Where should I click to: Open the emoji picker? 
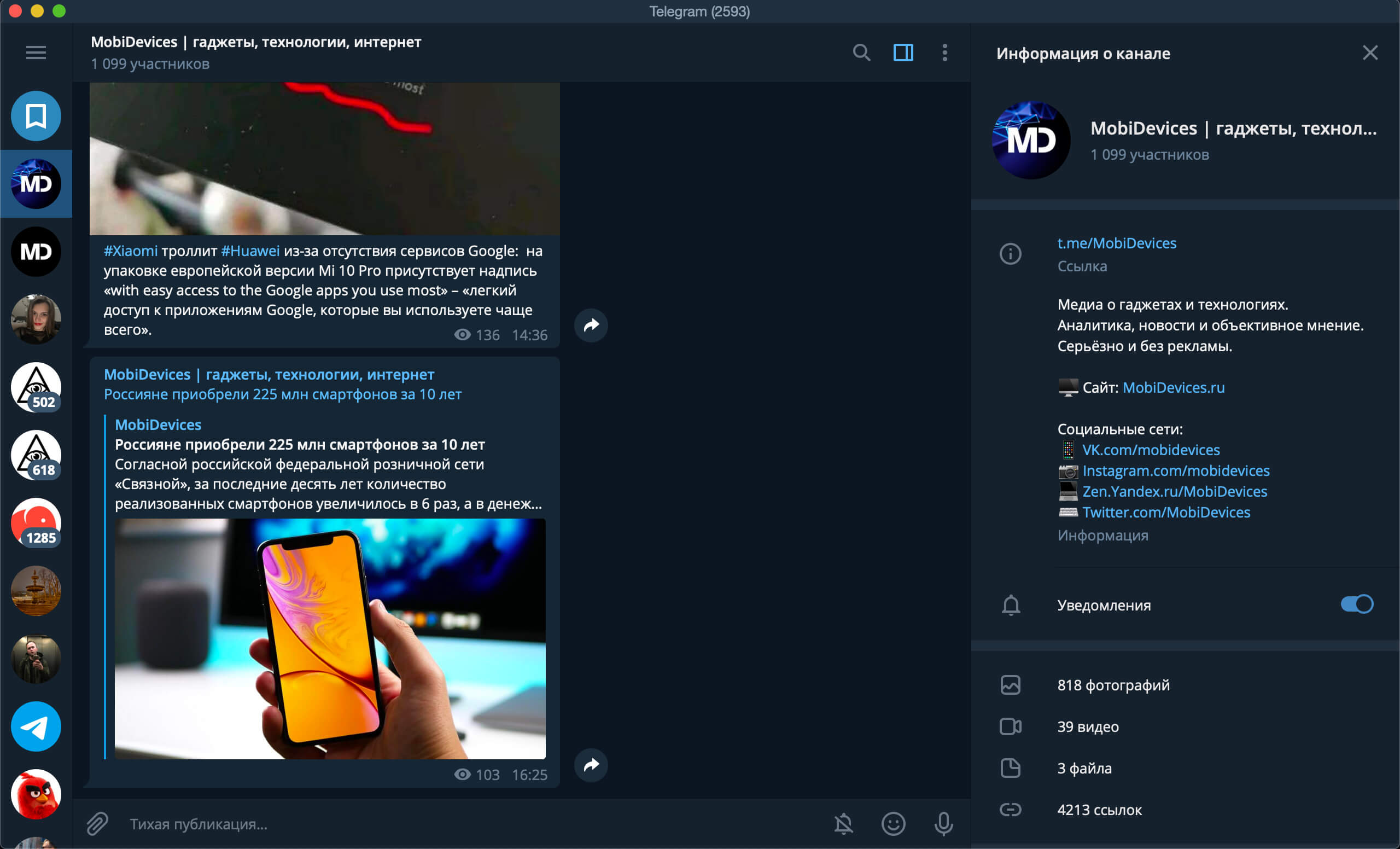tap(893, 823)
